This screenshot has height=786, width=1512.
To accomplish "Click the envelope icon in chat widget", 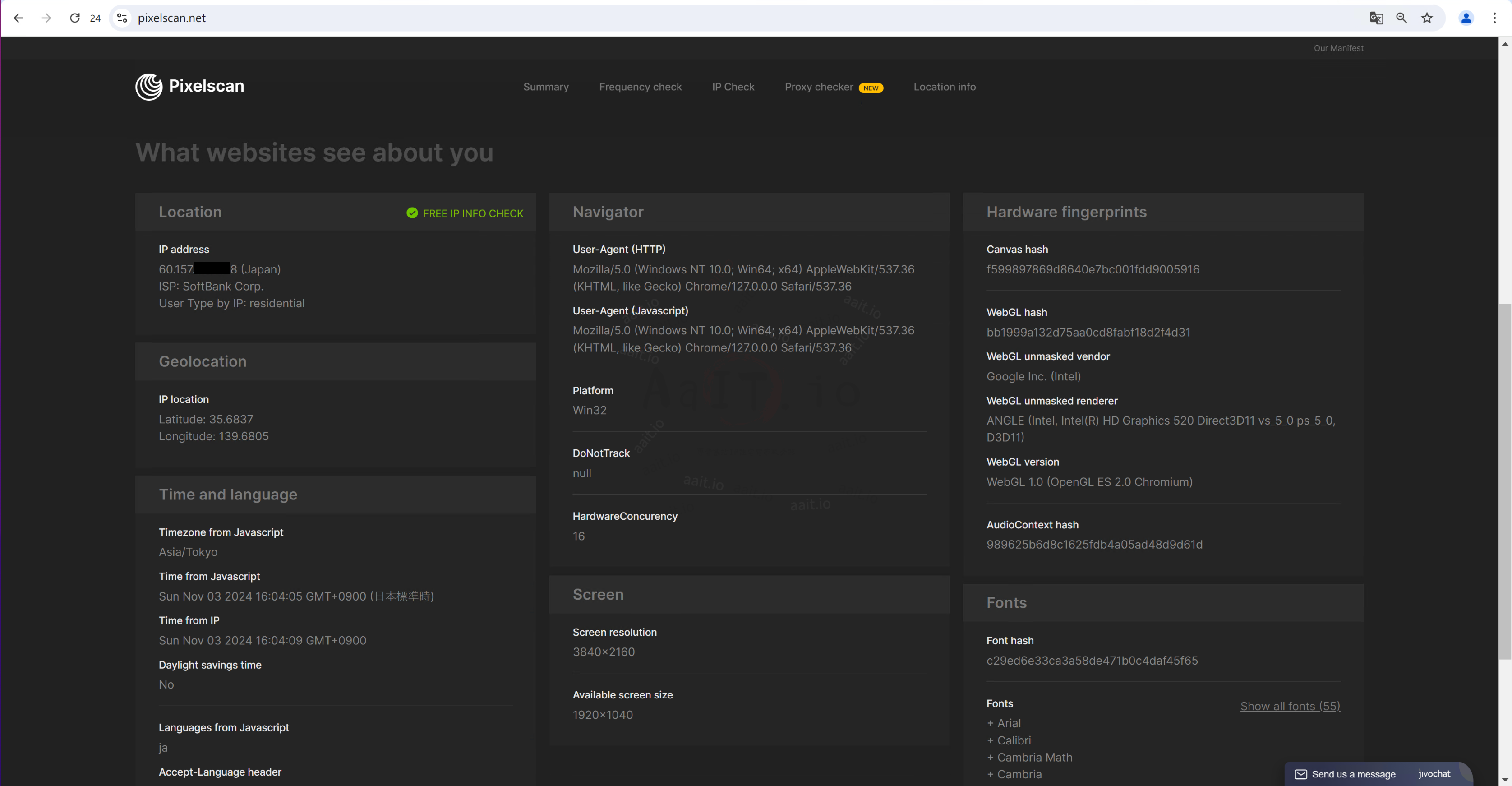I will pyautogui.click(x=1301, y=774).
